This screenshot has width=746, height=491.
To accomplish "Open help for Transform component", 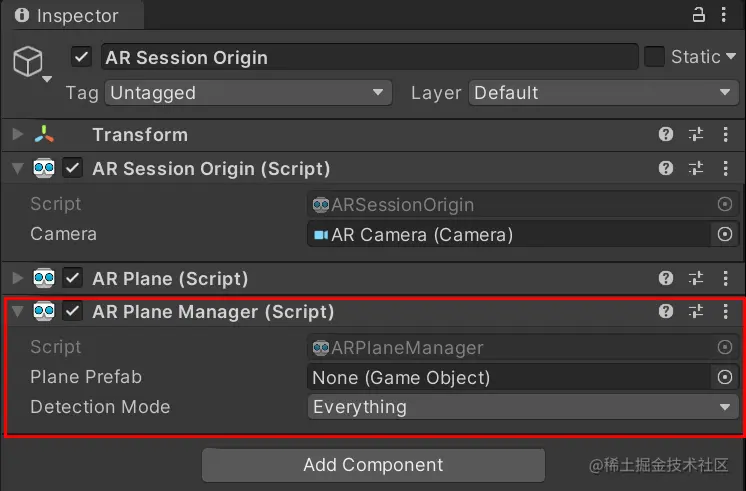I will click(x=666, y=134).
